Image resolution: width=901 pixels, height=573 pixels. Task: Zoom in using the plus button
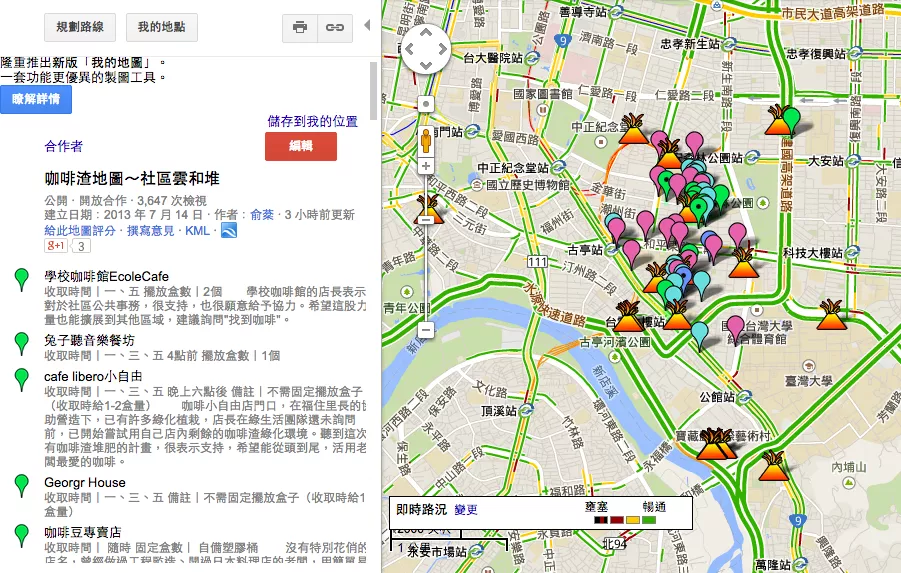coord(426,167)
